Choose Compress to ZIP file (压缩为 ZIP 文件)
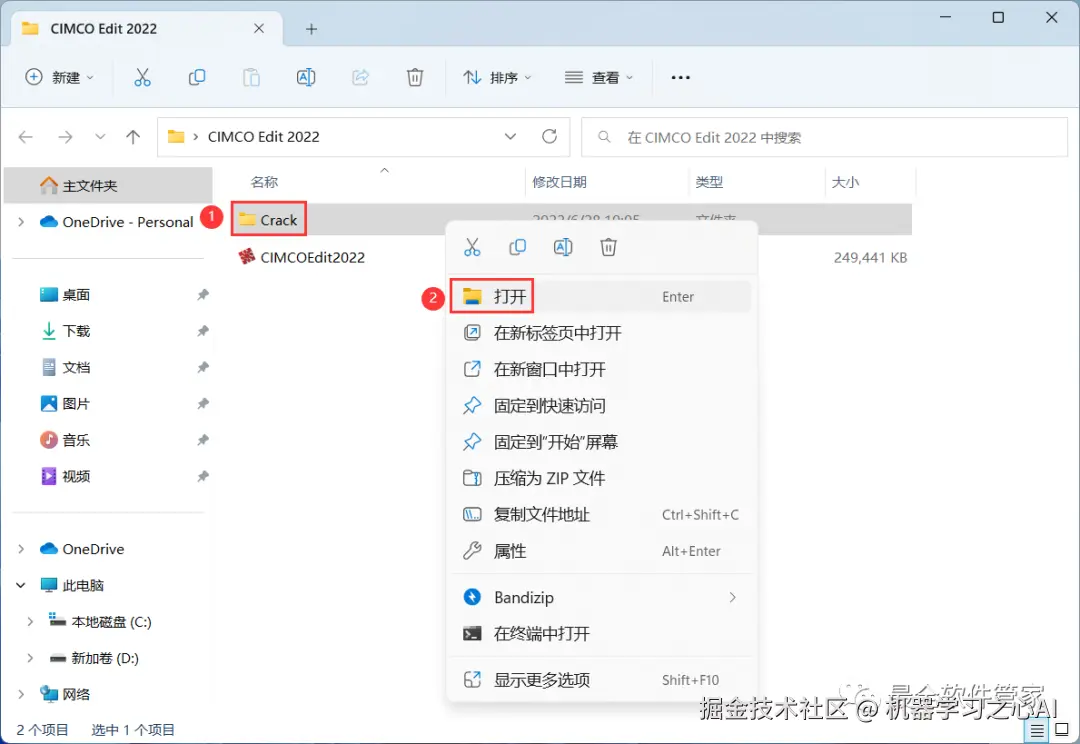The width and height of the screenshot is (1080, 744). [600, 478]
